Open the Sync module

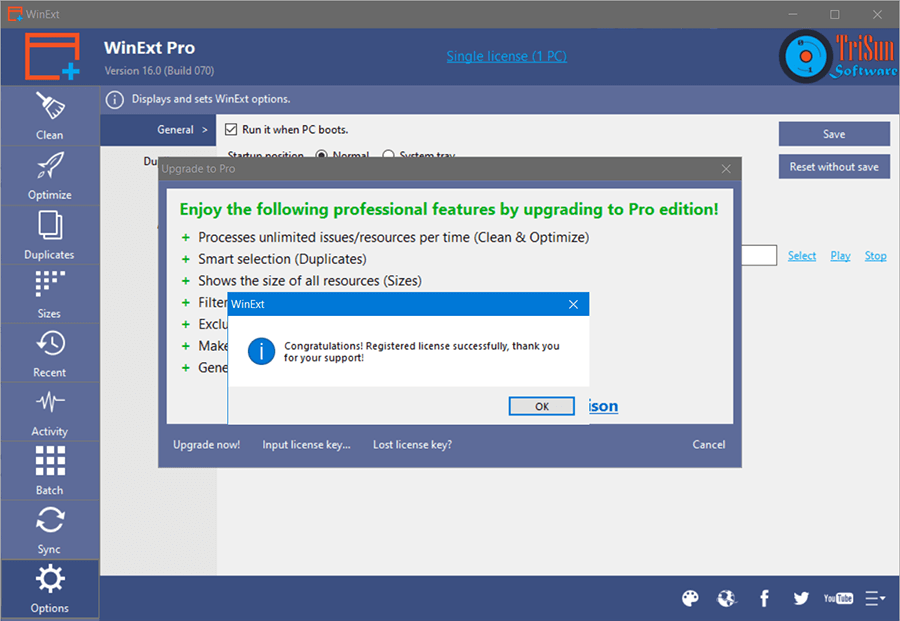[x=50, y=530]
